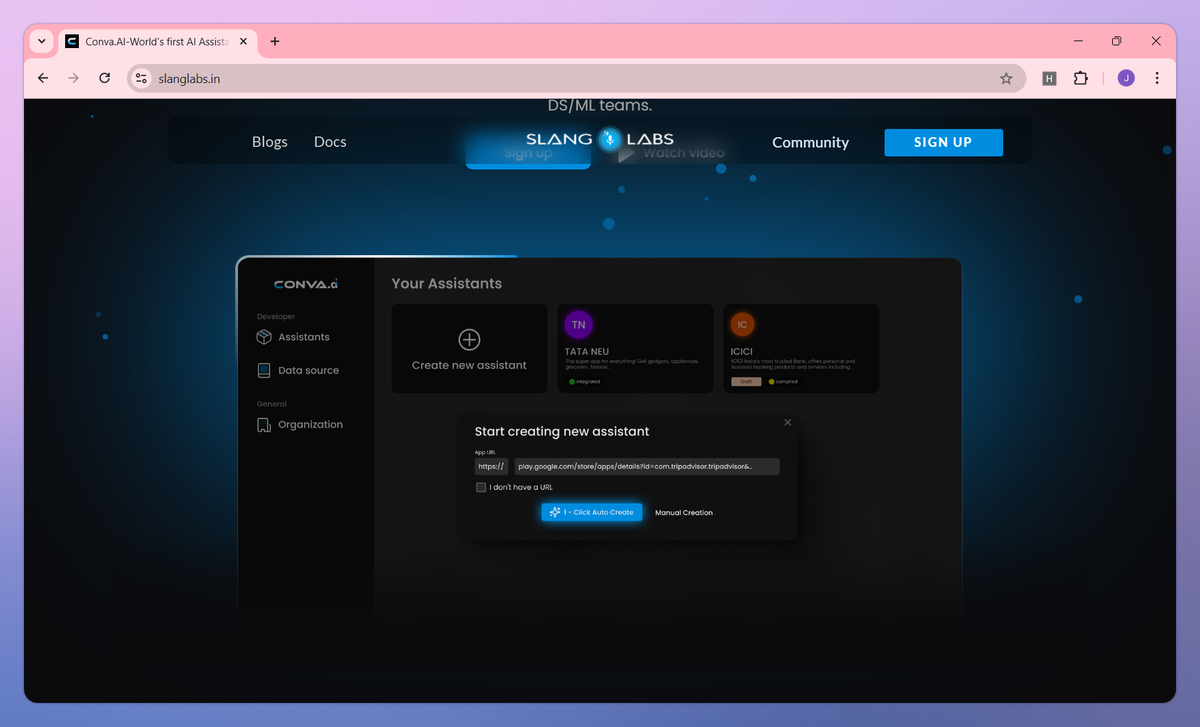Click the H extension icon
The width and height of the screenshot is (1200, 727).
(x=1049, y=78)
